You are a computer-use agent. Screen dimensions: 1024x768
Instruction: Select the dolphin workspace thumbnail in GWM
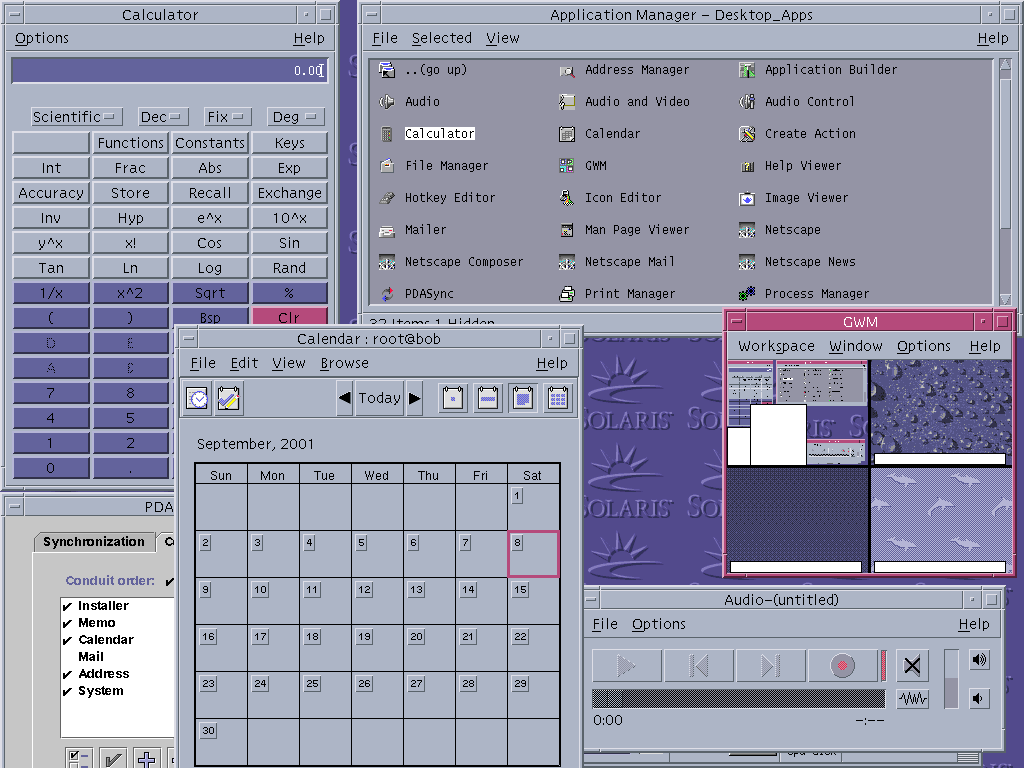coord(940,520)
